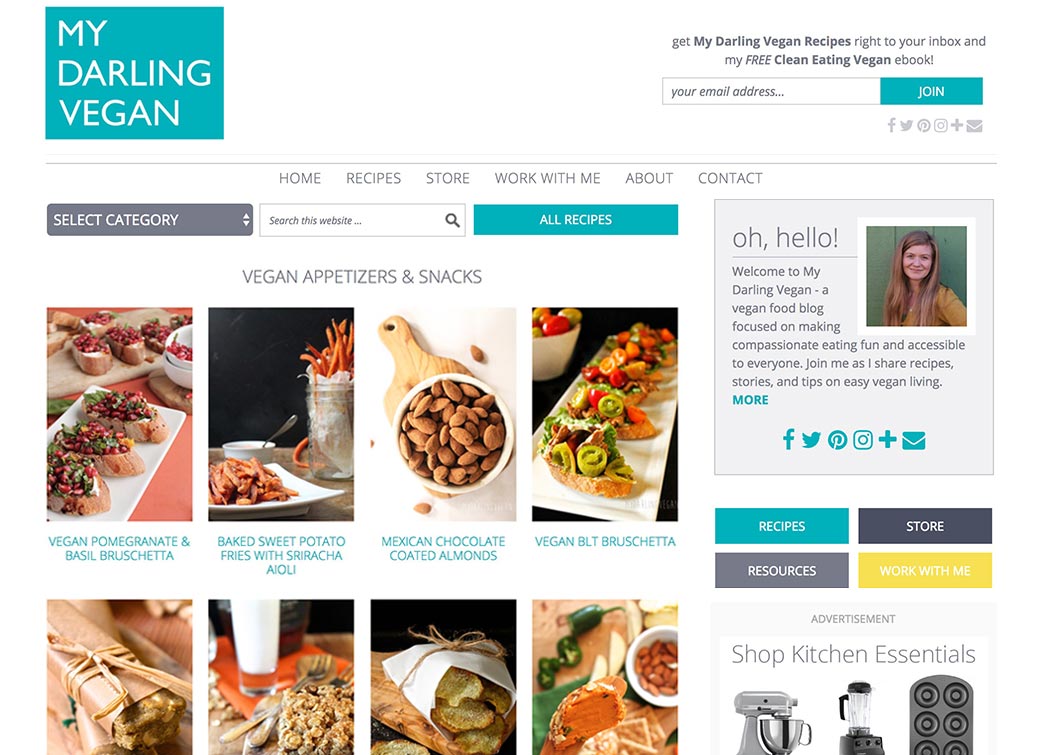Click the gray Facebook icon under Join
This screenshot has height=755, width=1040.
(891, 125)
